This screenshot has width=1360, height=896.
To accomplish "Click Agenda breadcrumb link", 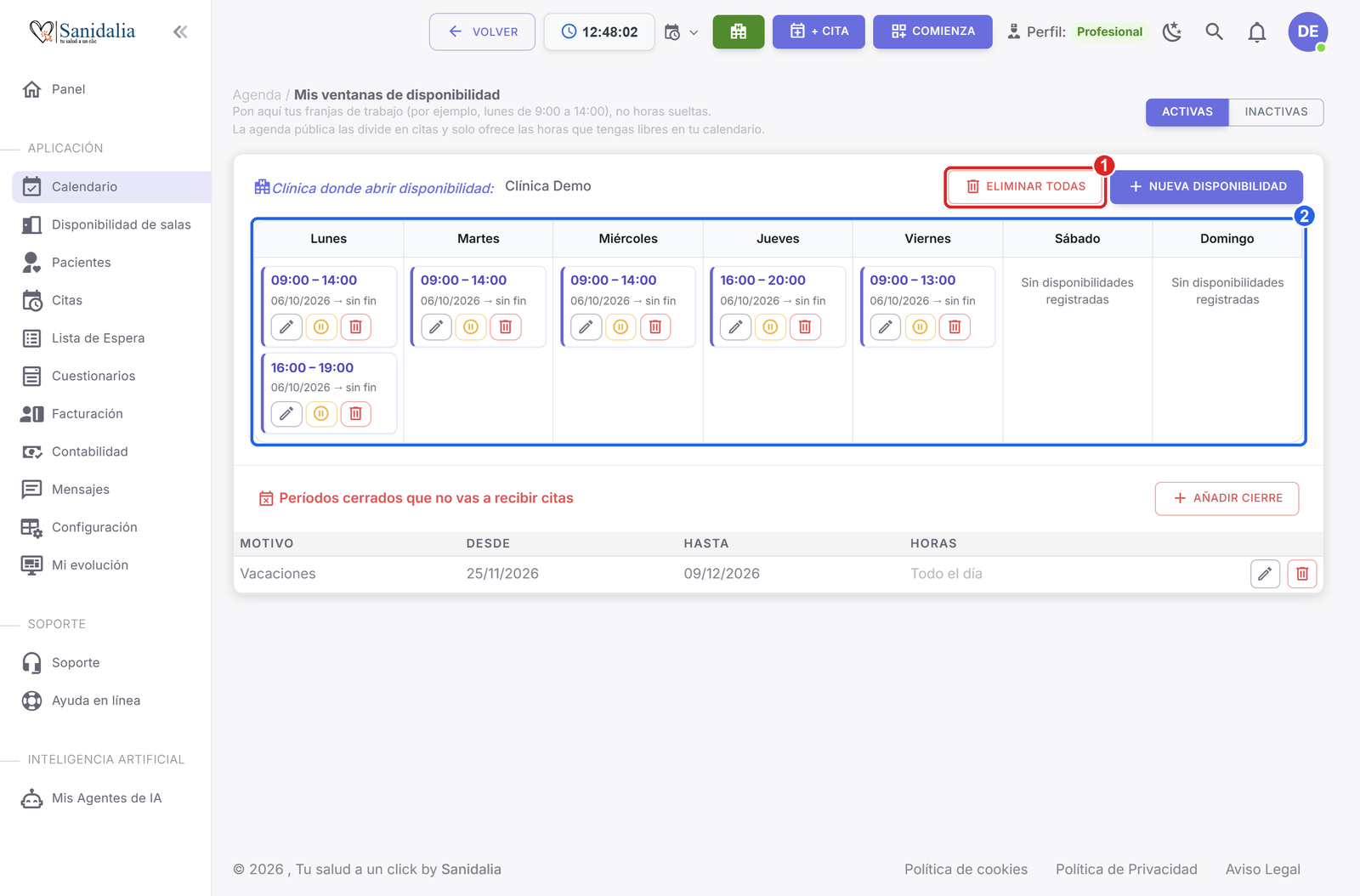I will [x=257, y=95].
